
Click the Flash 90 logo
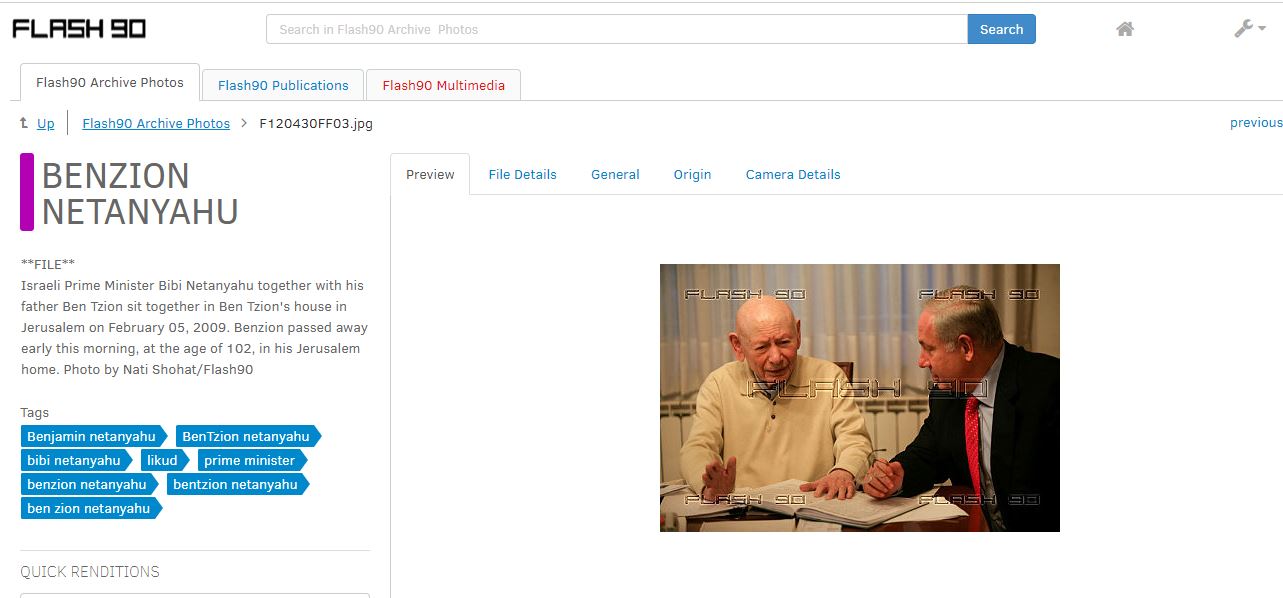(79, 29)
